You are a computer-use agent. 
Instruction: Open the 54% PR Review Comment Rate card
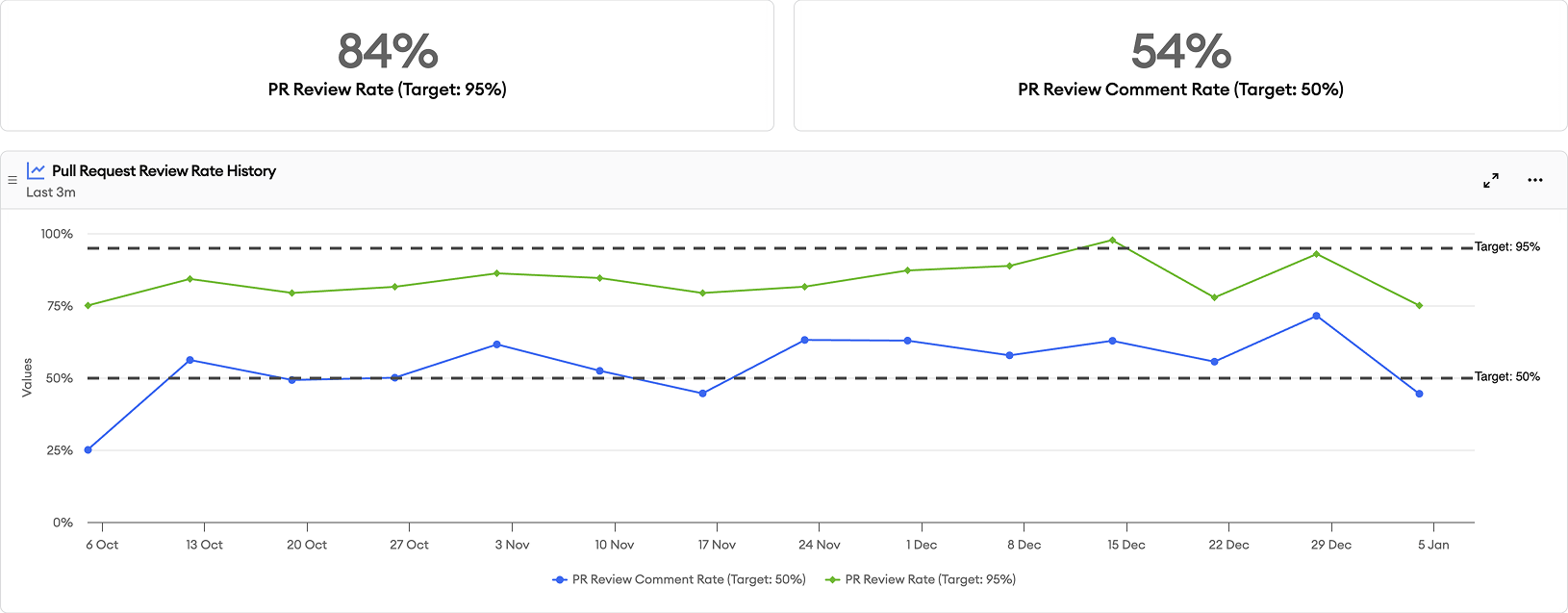(x=1180, y=65)
